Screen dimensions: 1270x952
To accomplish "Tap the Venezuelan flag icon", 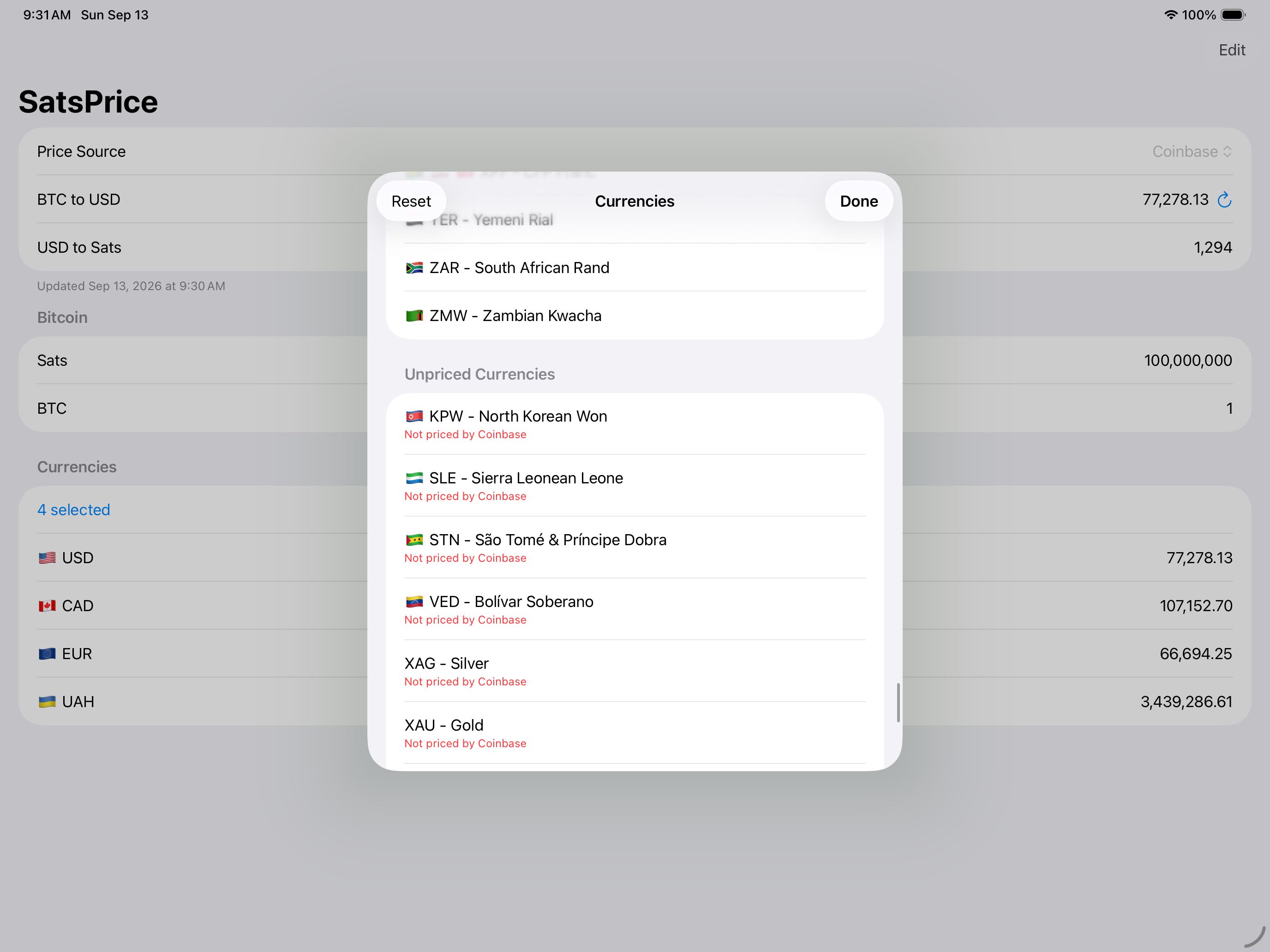I will (414, 601).
